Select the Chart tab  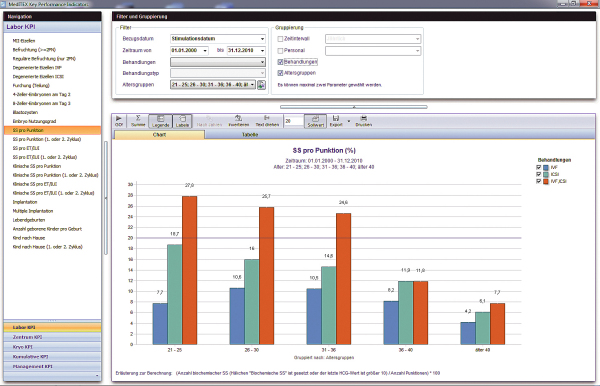[159, 135]
